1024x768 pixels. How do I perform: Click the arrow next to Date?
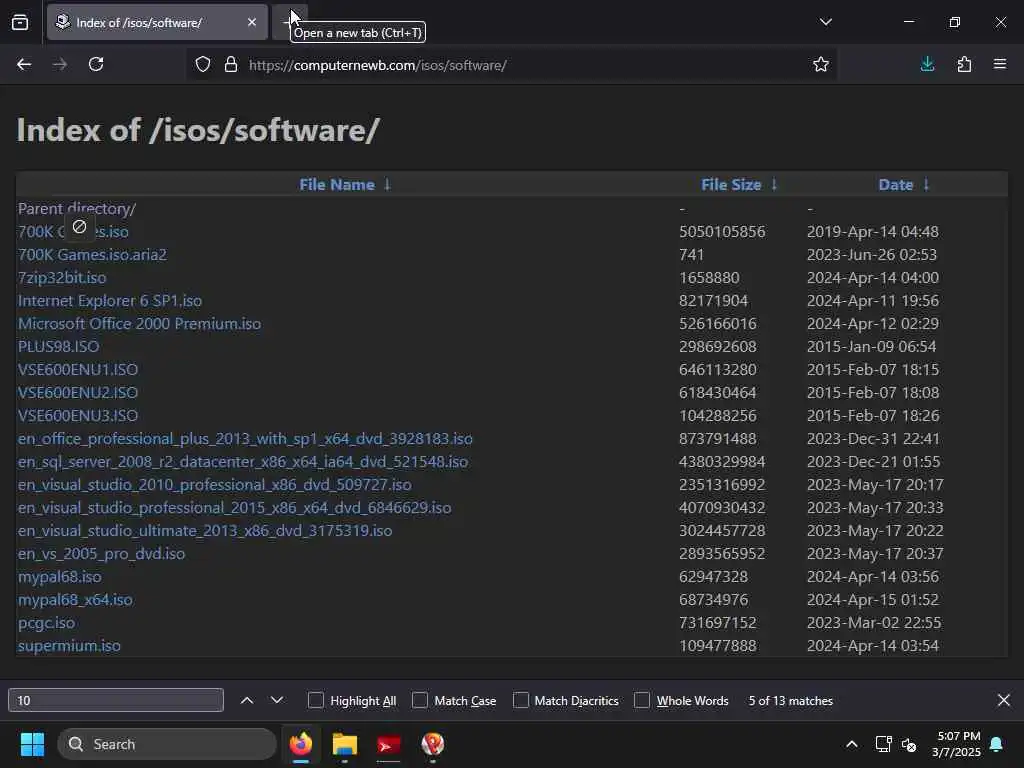pyautogui.click(x=926, y=185)
